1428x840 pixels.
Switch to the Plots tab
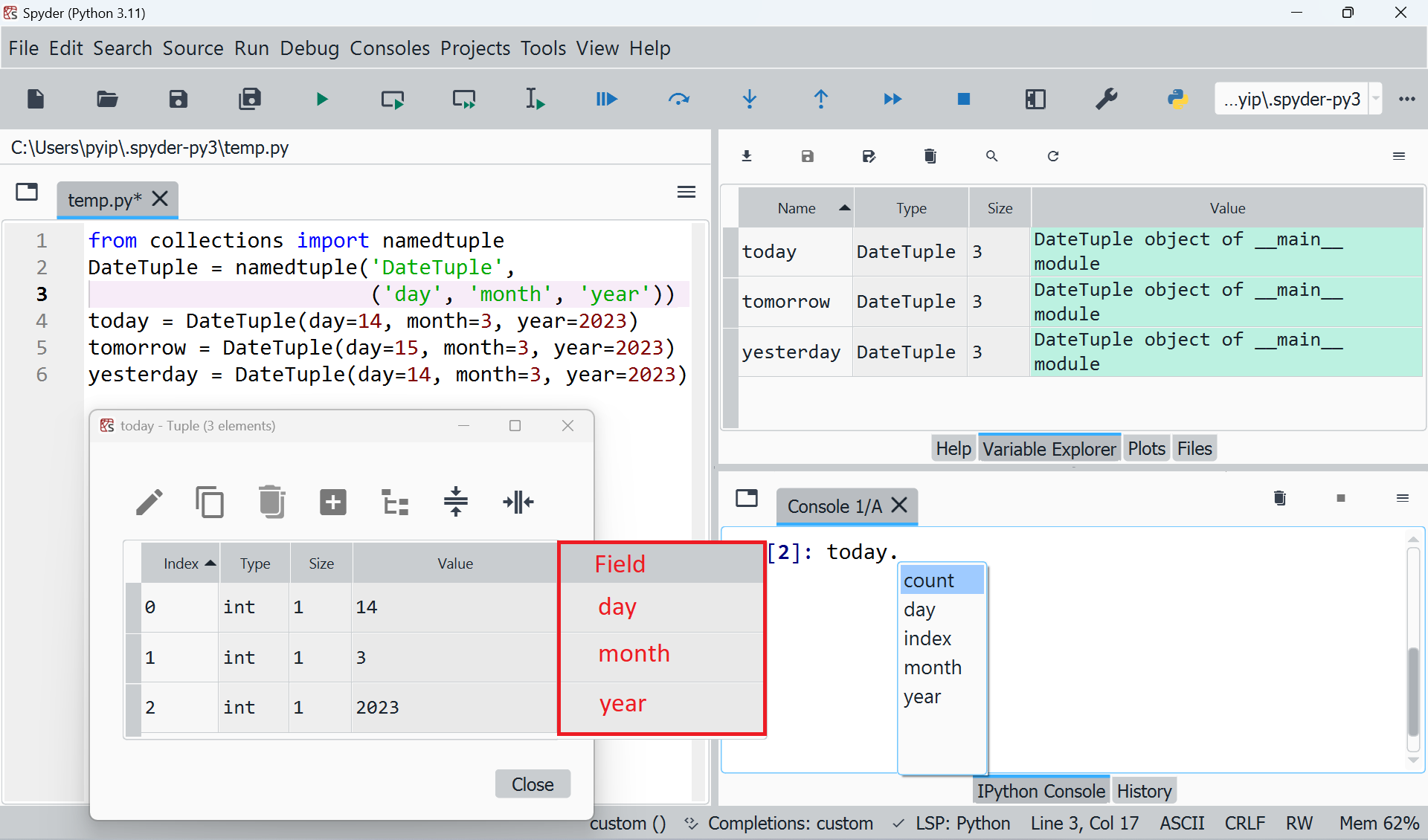[1145, 449]
